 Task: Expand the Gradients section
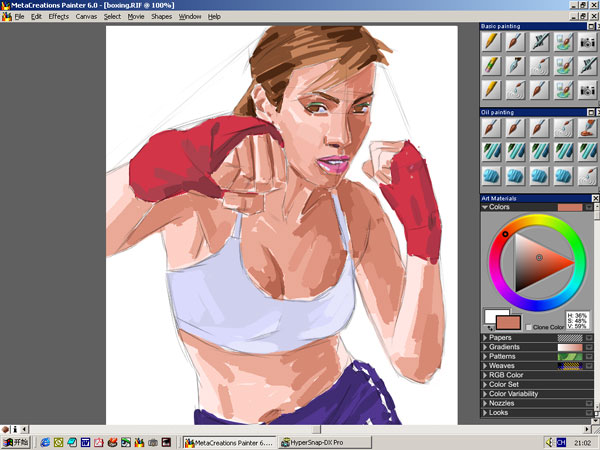485,347
